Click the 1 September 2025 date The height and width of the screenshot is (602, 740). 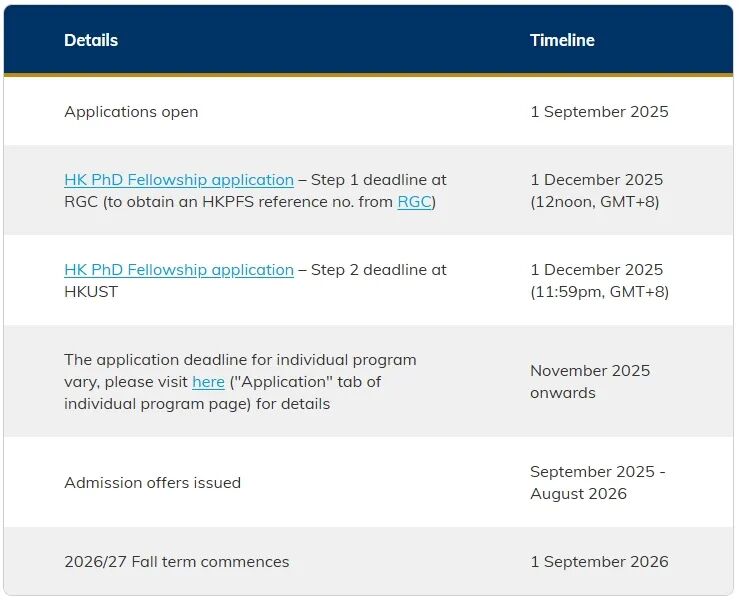[599, 112]
